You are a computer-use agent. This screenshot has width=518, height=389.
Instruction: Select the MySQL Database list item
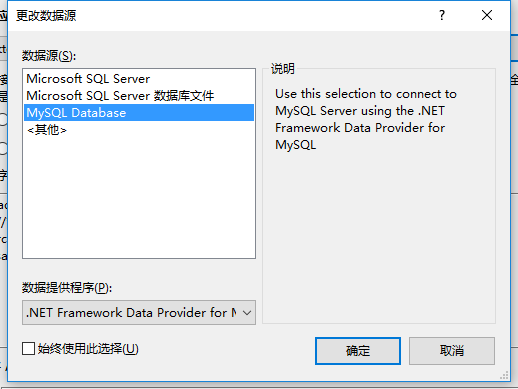[x=139, y=113]
